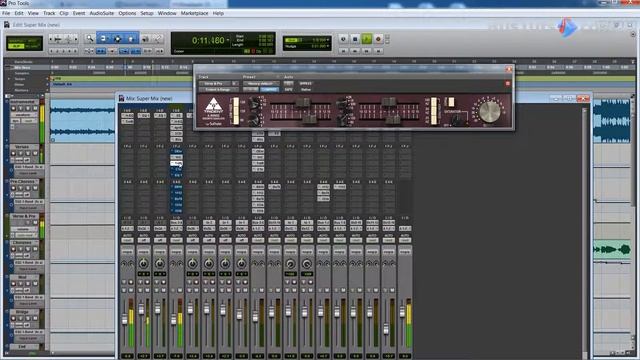This screenshot has width=640, height=360.
Task: Select the Scrubber speaker tool
Action: 145,39
